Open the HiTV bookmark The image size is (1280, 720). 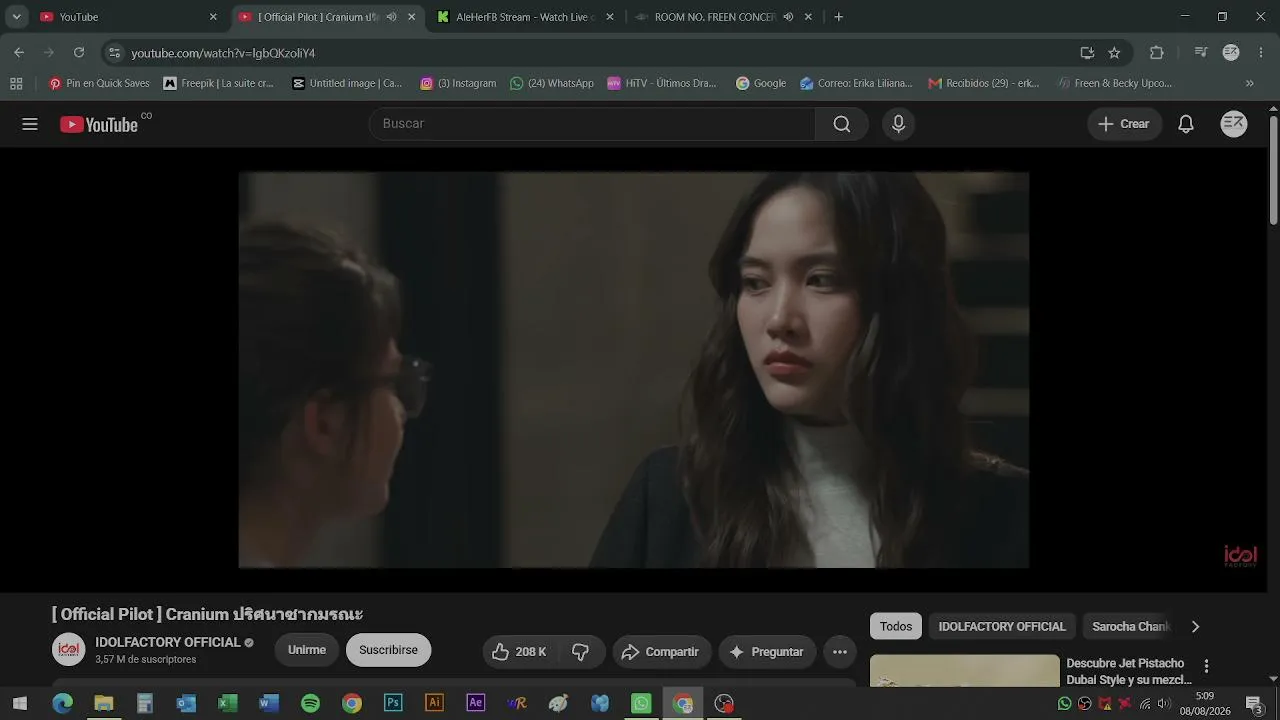coord(661,84)
